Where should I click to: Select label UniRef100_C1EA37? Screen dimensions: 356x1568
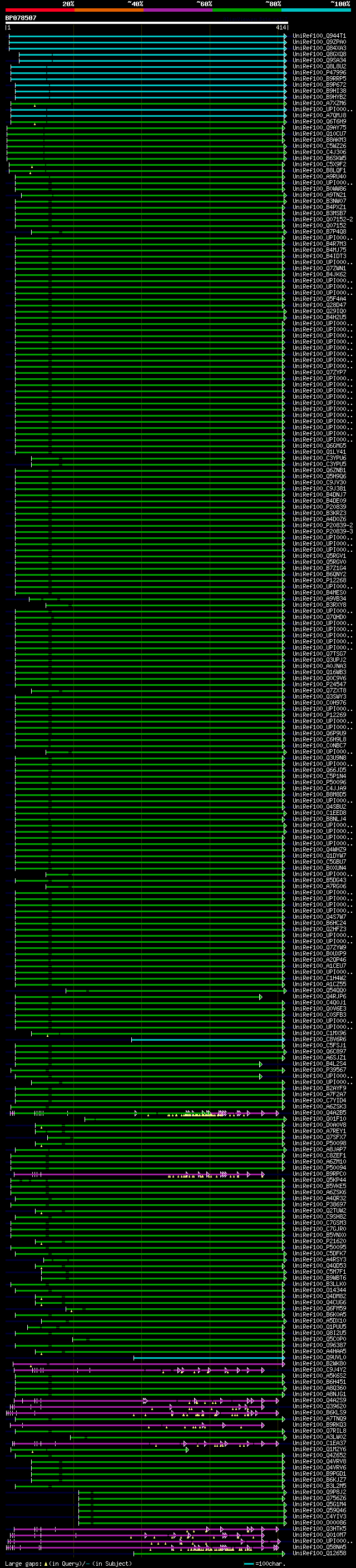coord(319,1443)
